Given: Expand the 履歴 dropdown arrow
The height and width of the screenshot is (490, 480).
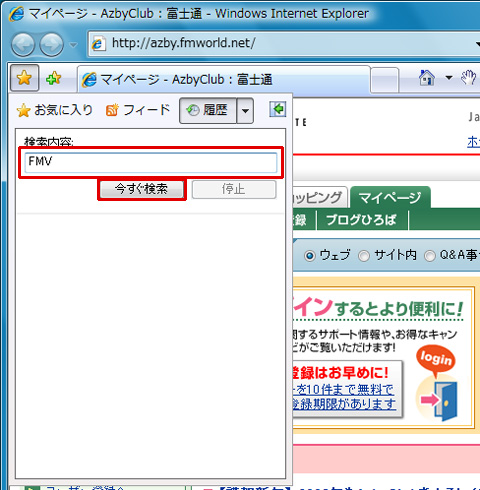Looking at the screenshot, I should 245,111.
